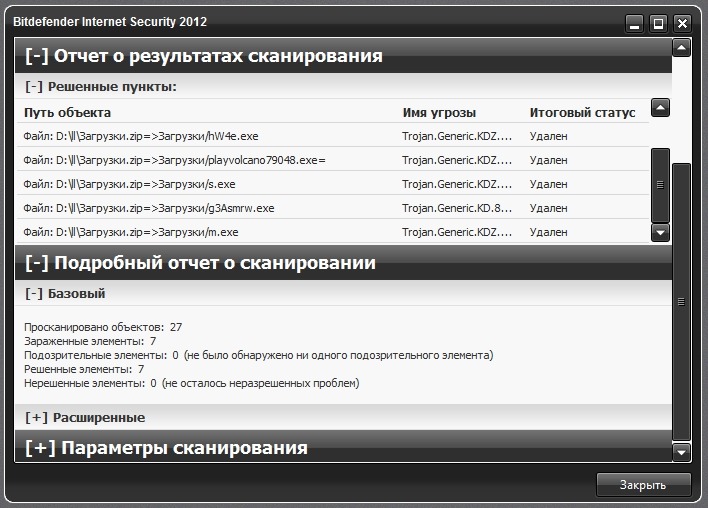Sort by Путь объекта column header

[67, 113]
